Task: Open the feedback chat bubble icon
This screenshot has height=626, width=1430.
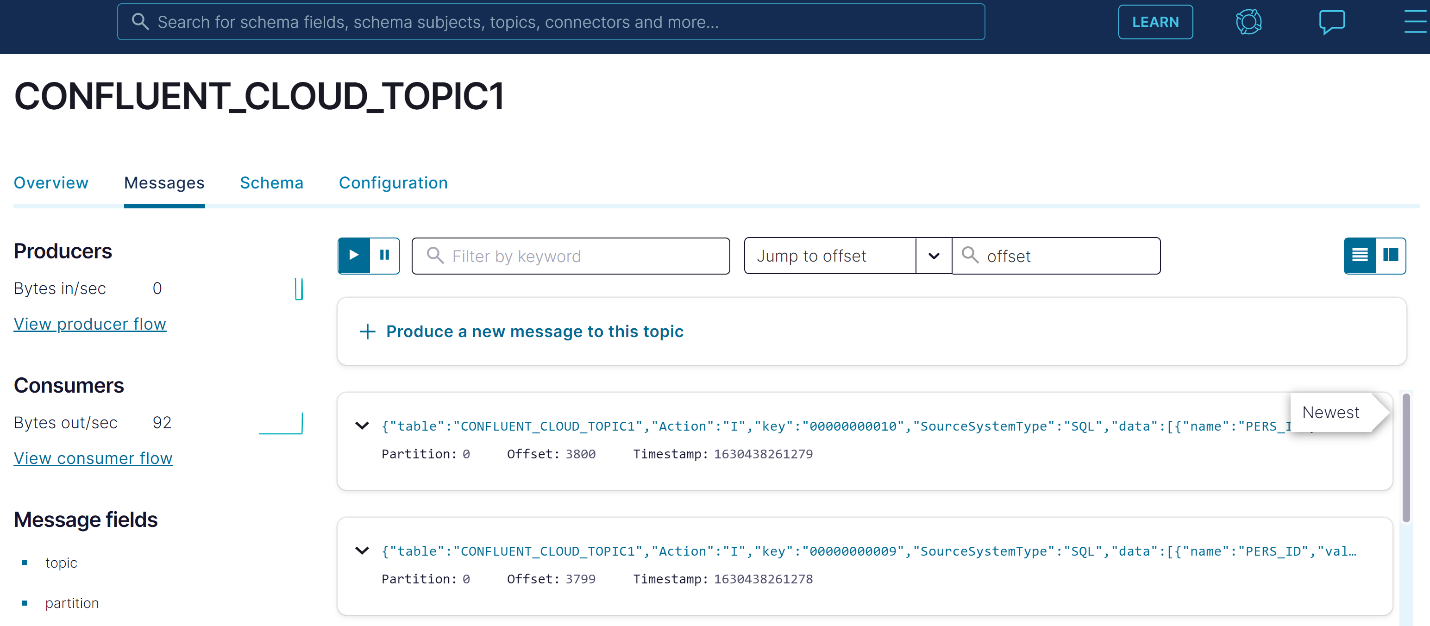Action: [x=1332, y=22]
